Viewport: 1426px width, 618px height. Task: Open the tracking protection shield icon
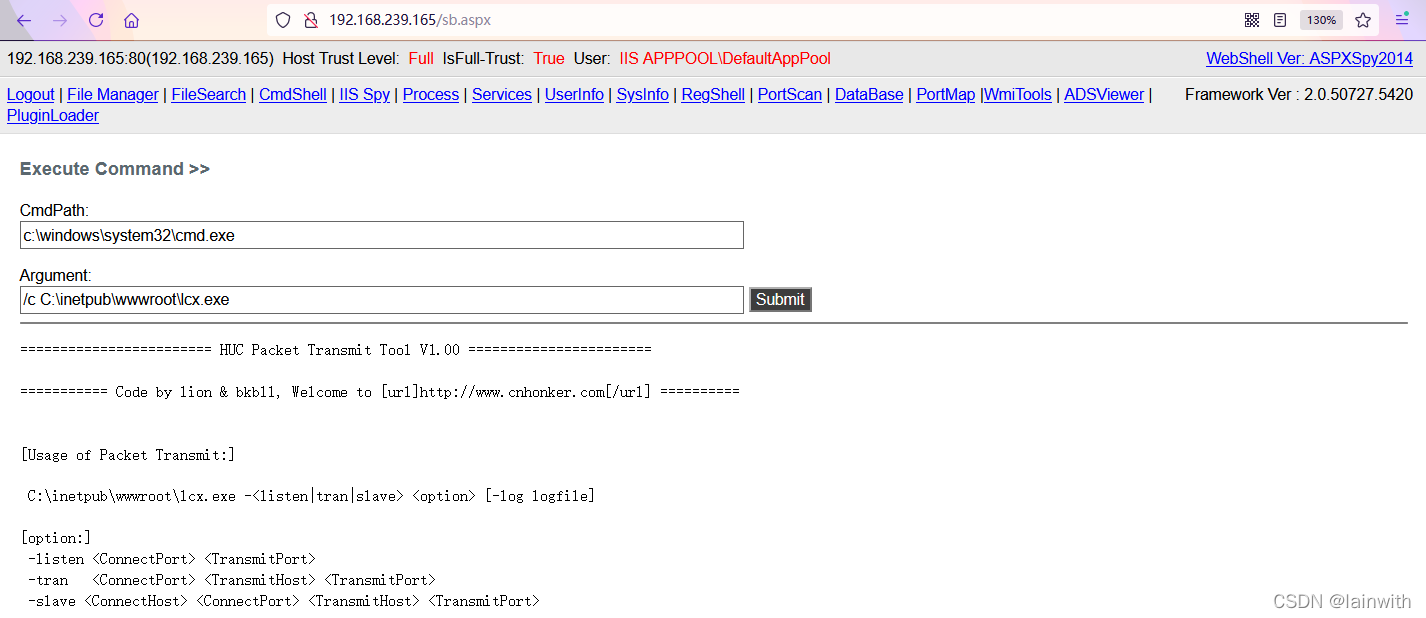(x=283, y=20)
